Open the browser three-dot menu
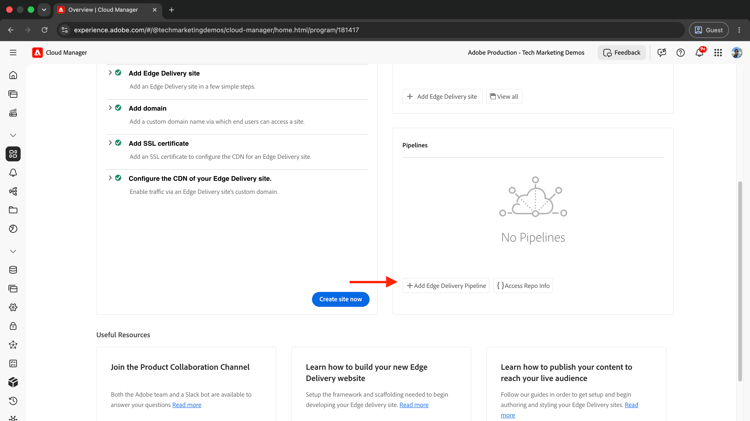The image size is (750, 421). 739,30
